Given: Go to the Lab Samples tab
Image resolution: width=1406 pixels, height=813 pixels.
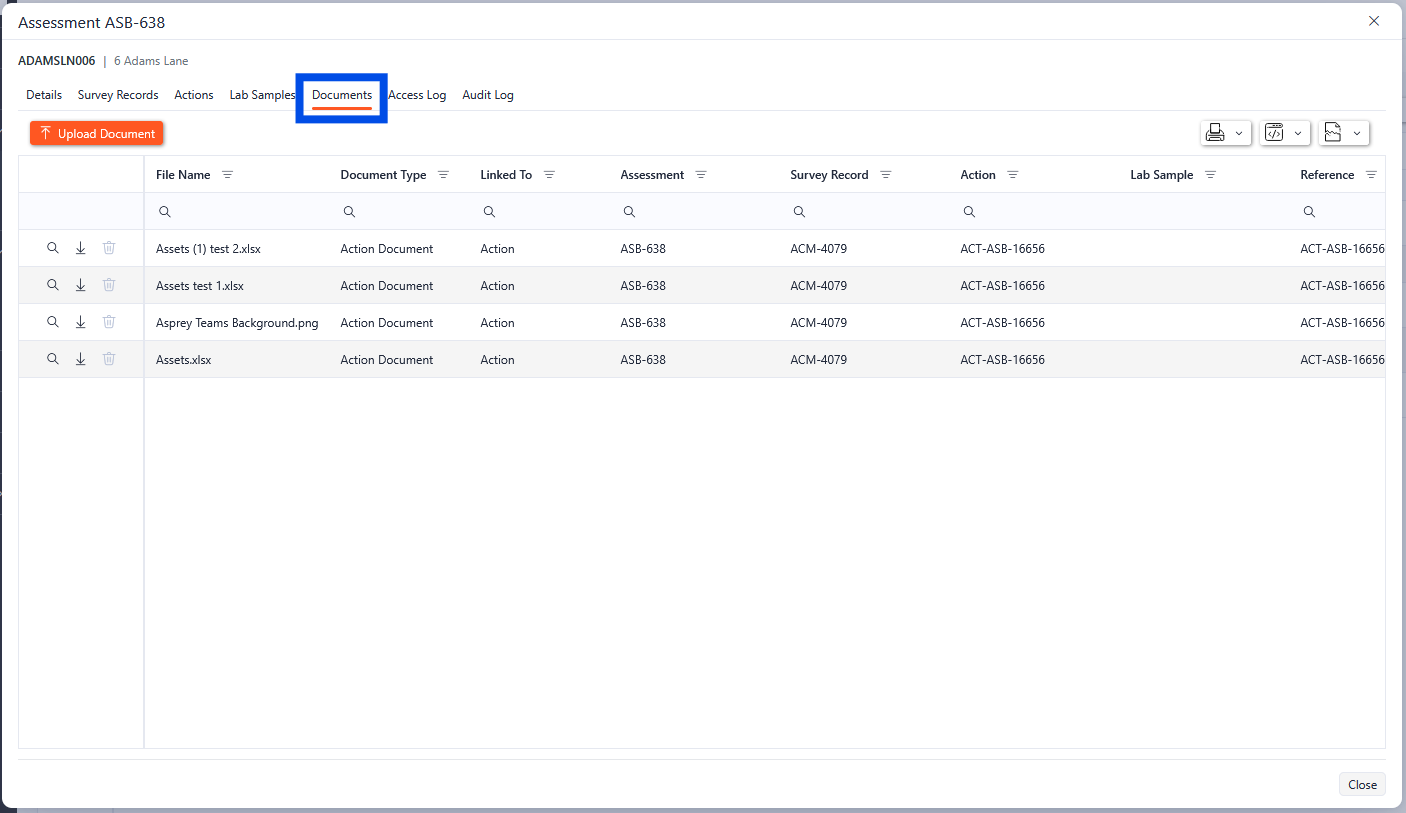Looking at the screenshot, I should pyautogui.click(x=262, y=95).
